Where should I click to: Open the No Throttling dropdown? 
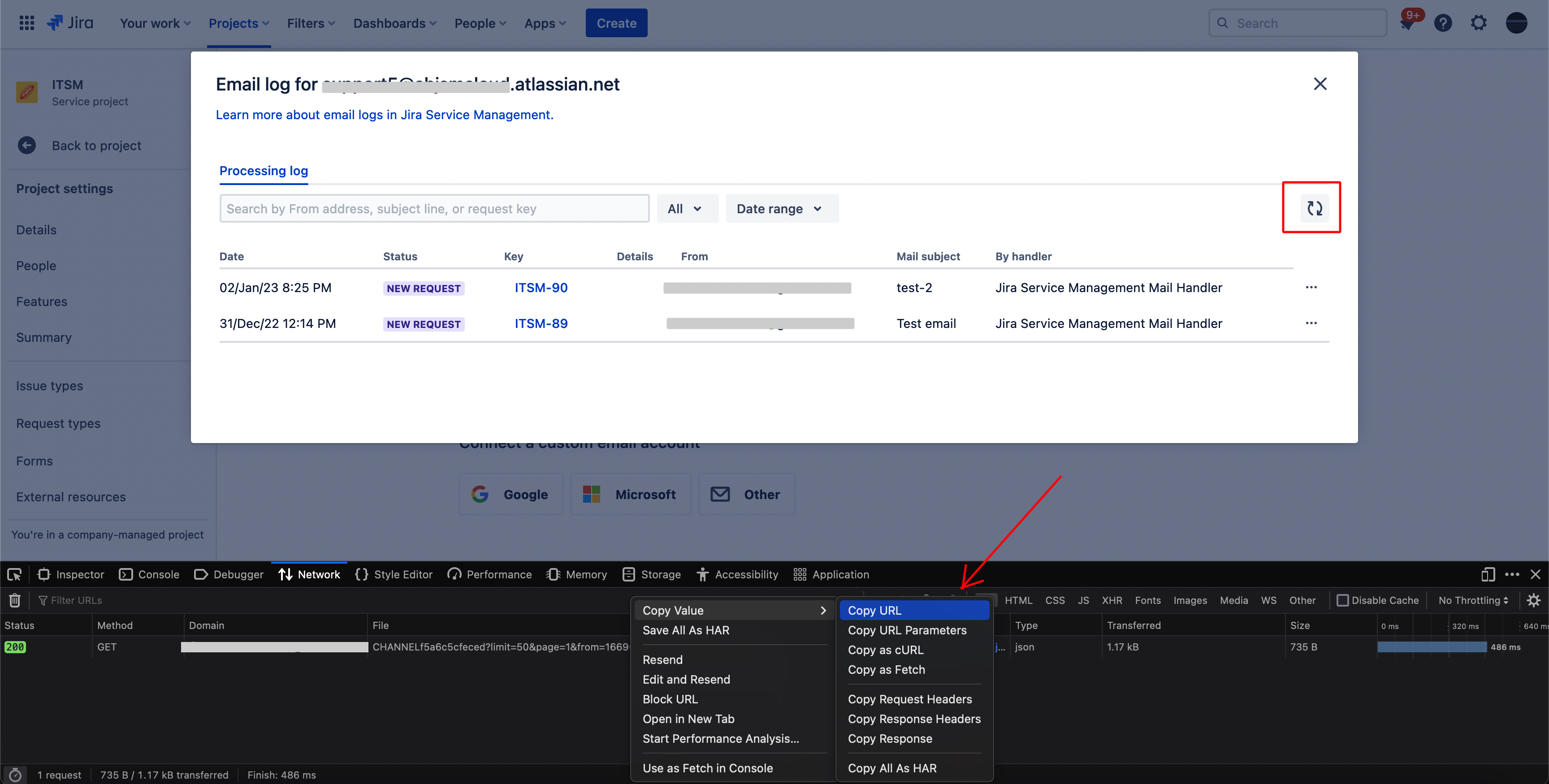pyautogui.click(x=1473, y=600)
